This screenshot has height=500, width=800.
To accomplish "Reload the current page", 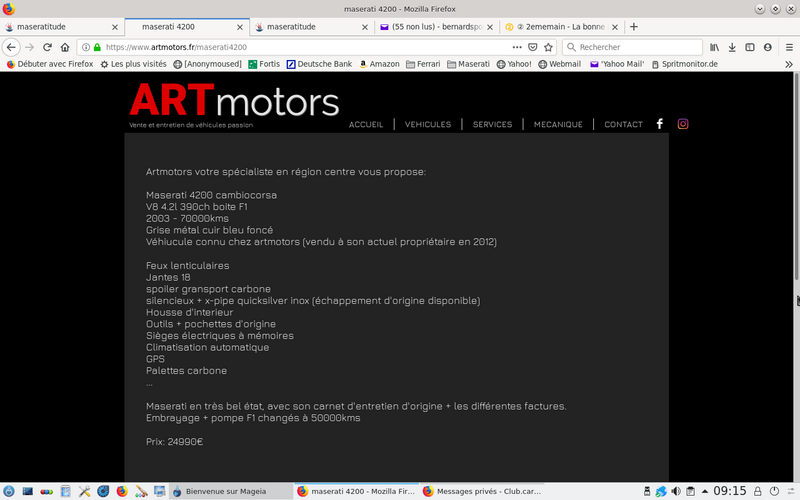I will (47, 47).
